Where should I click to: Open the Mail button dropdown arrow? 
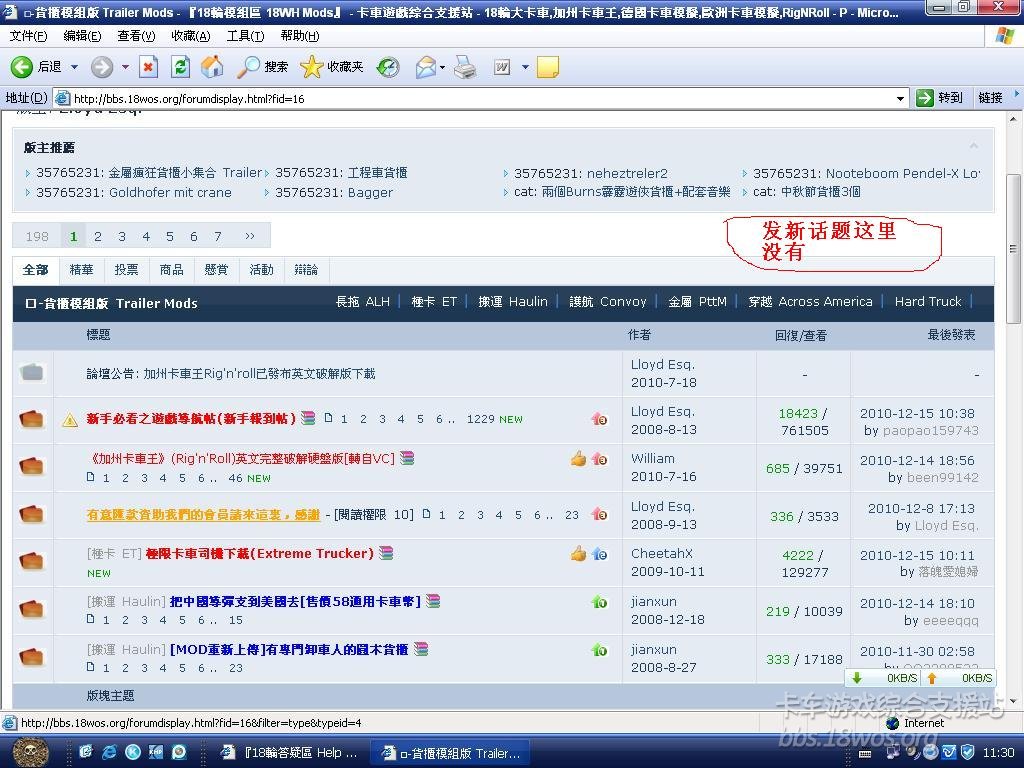442,67
